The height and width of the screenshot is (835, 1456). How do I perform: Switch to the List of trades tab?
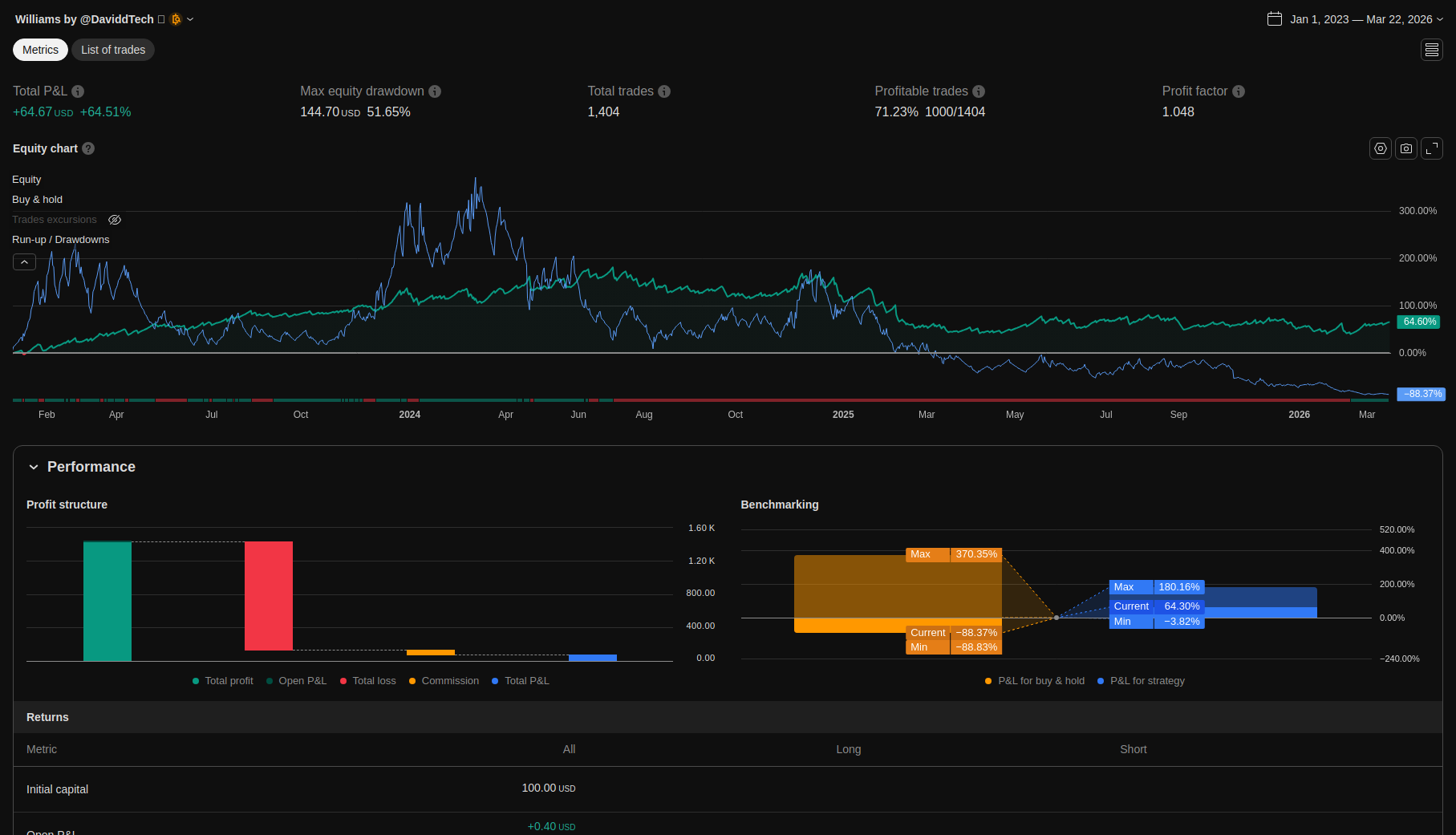(113, 50)
